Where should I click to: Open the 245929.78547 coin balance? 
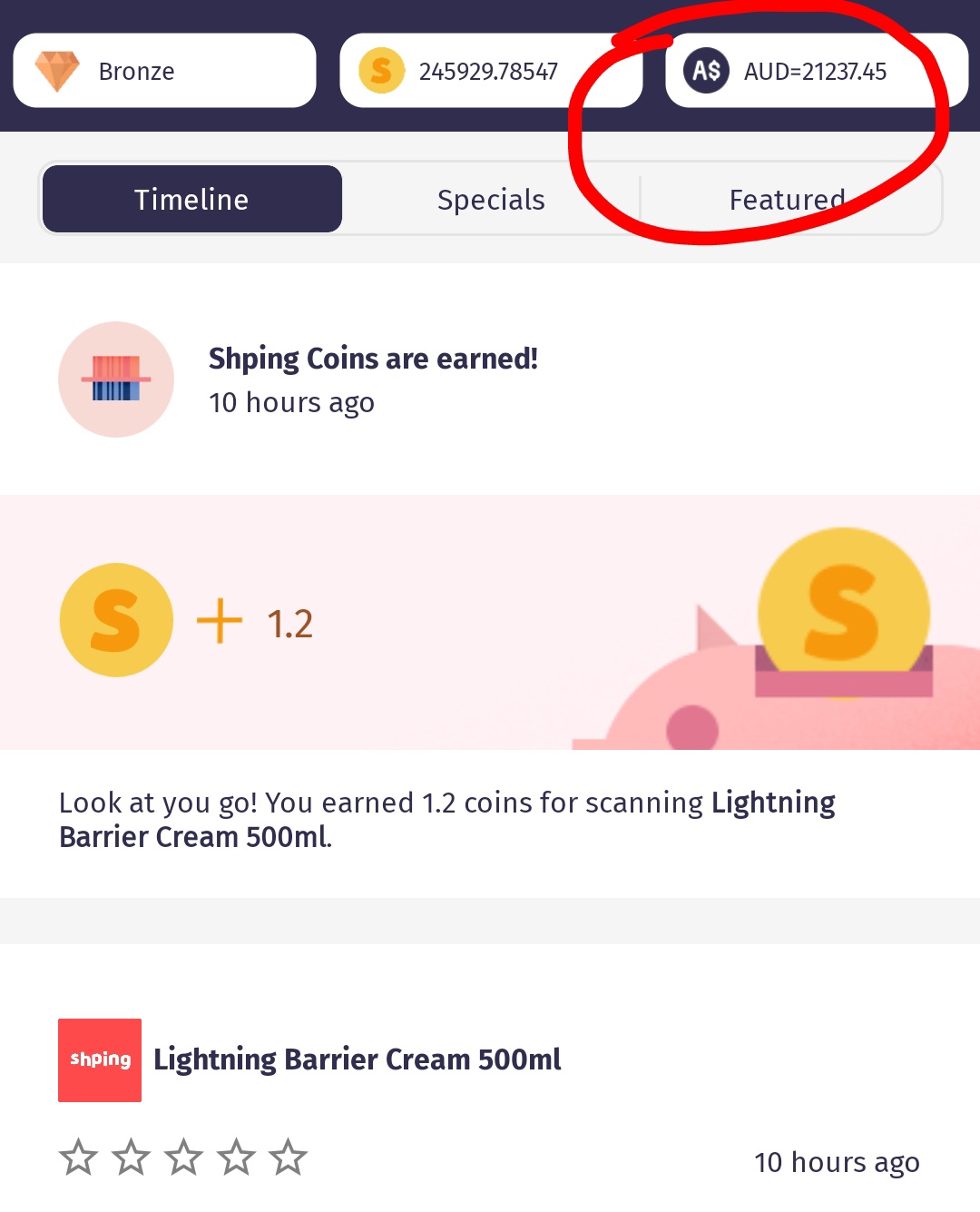tap(491, 71)
